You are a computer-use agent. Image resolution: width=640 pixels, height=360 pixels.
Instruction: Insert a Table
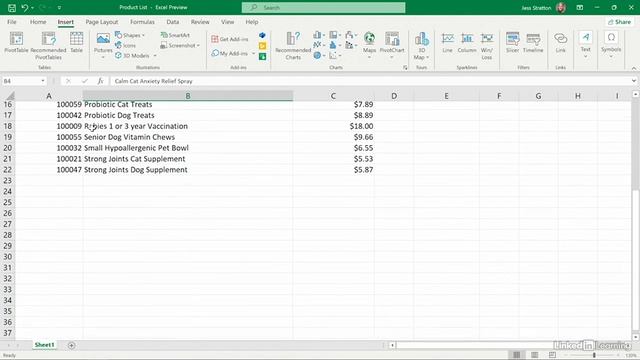(x=76, y=42)
